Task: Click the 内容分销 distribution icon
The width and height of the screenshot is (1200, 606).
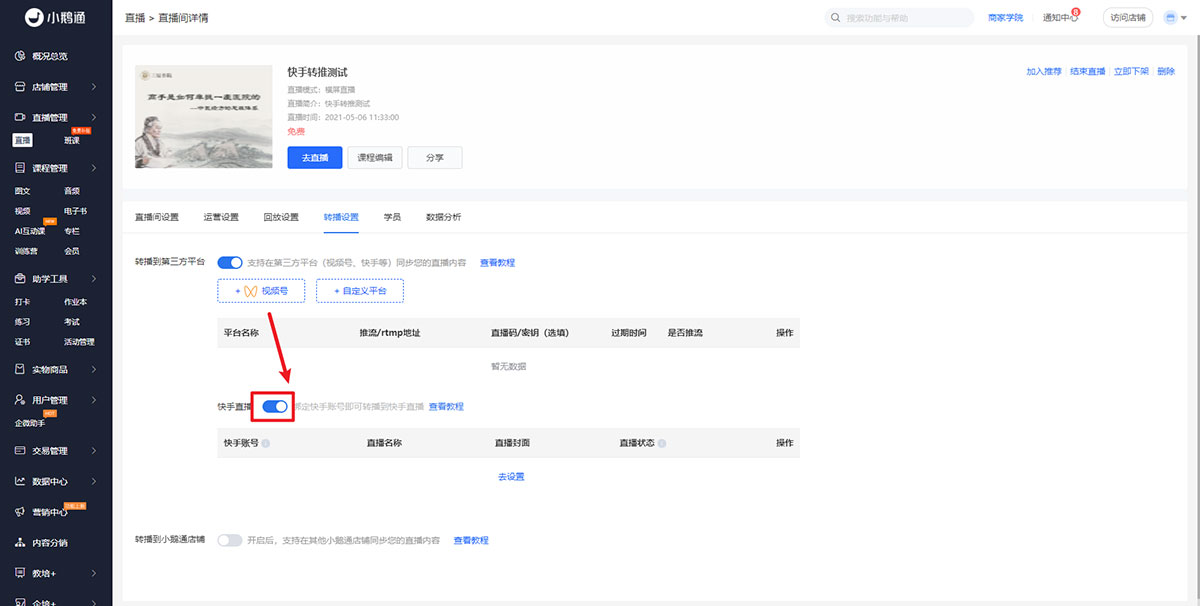Action: (20, 543)
